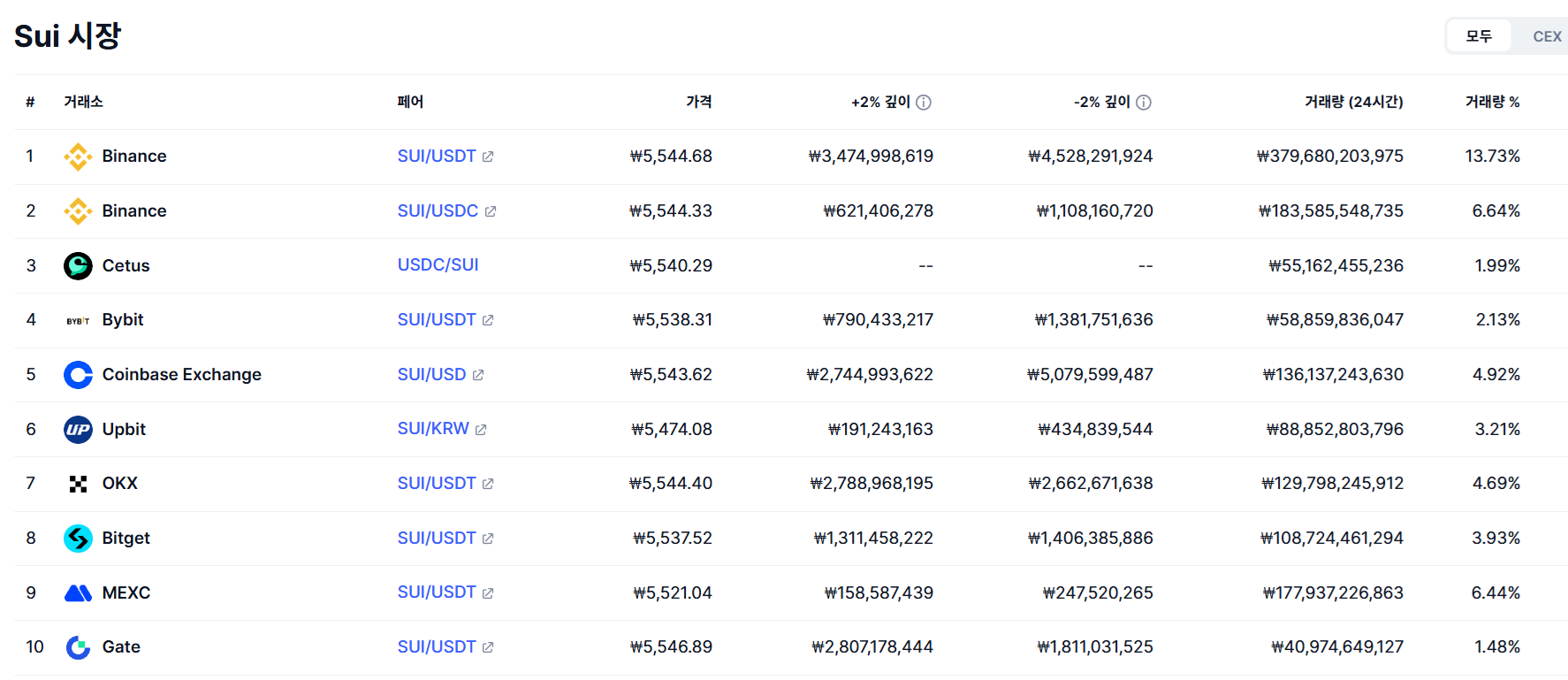
Task: Select the 모두 tab
Action: coord(1479,36)
